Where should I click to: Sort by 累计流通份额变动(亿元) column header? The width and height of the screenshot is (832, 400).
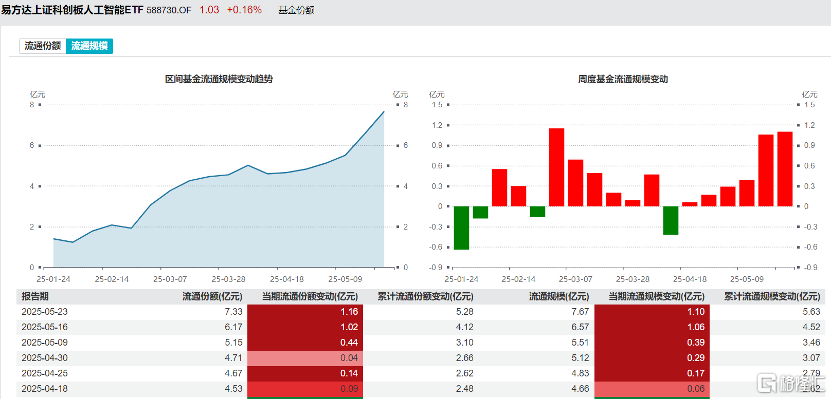coord(425,297)
